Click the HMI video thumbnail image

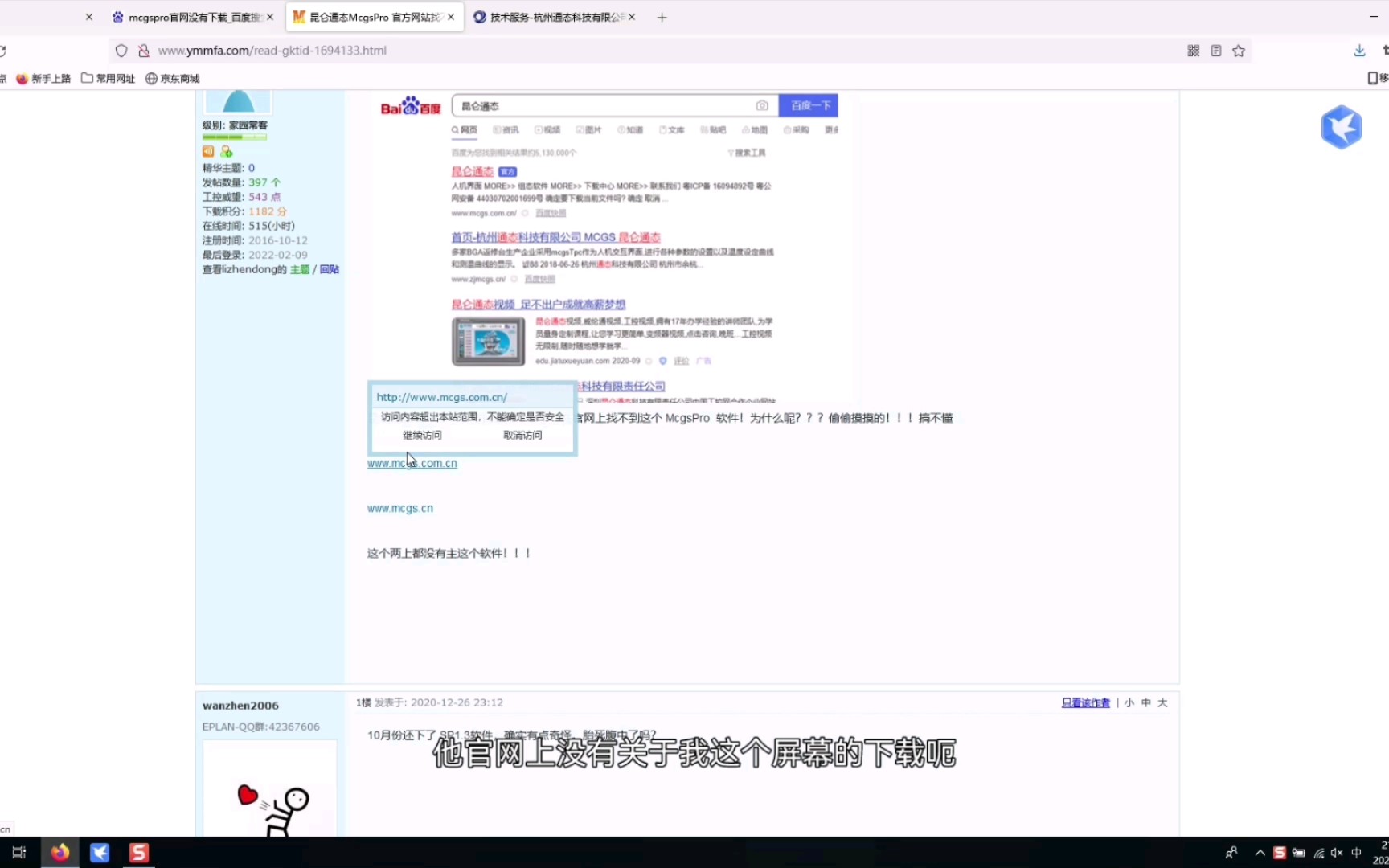[x=488, y=342]
